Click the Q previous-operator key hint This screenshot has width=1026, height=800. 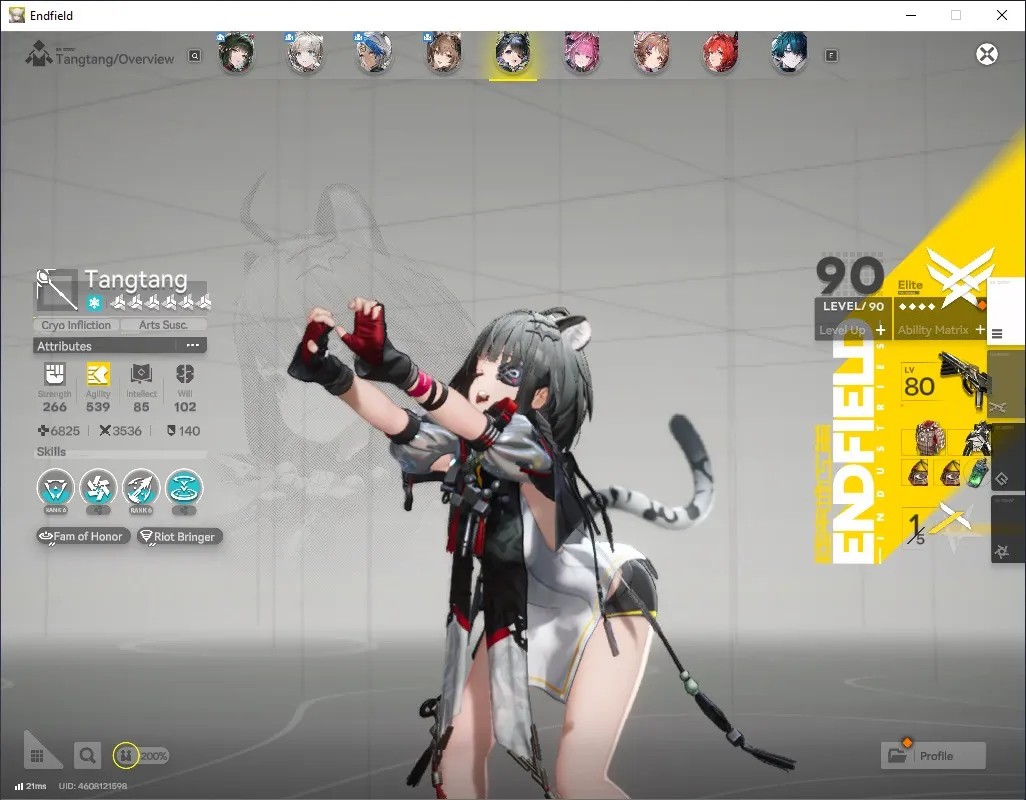coord(194,56)
